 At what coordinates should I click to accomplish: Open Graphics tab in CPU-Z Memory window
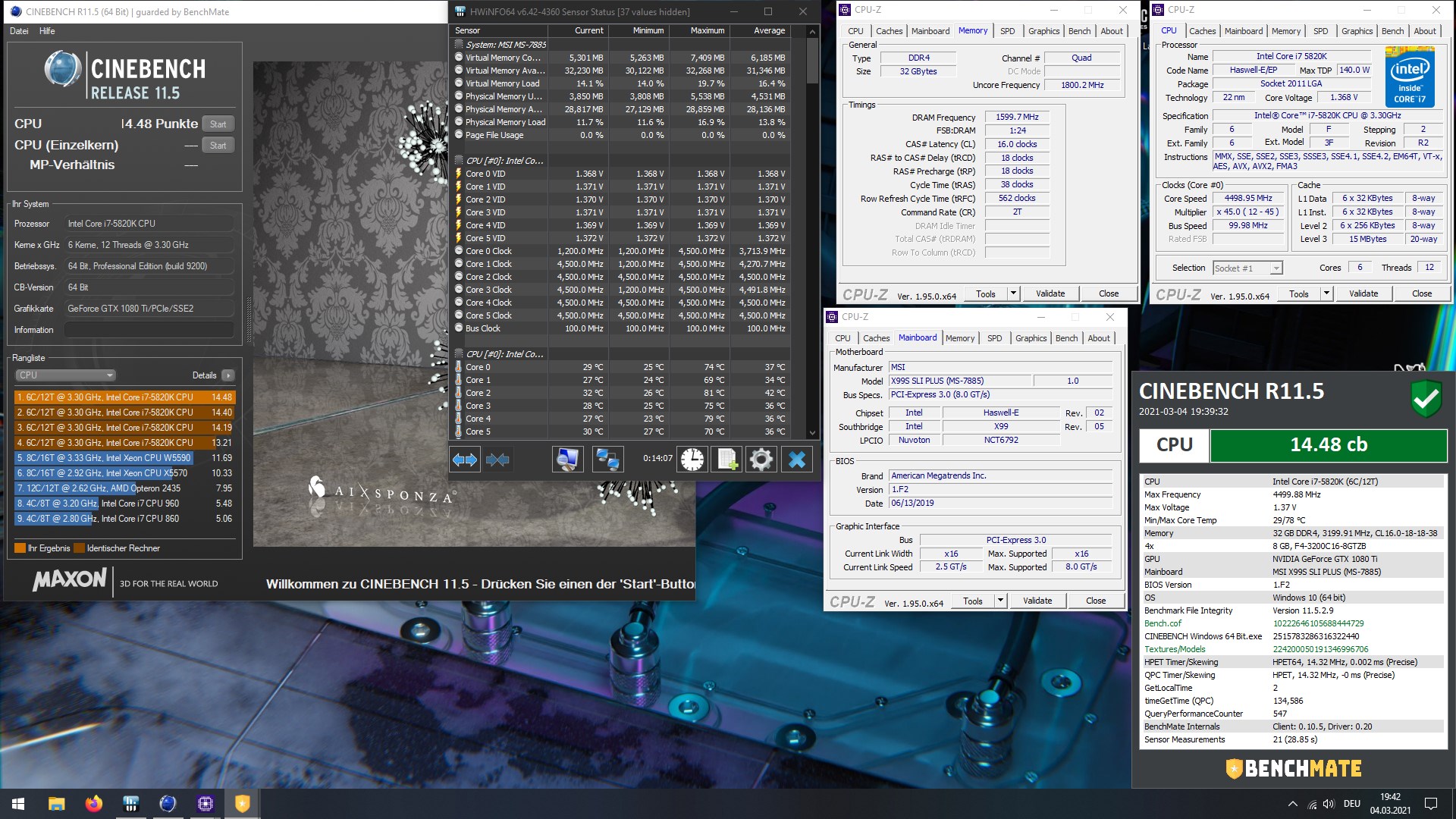tap(1043, 31)
